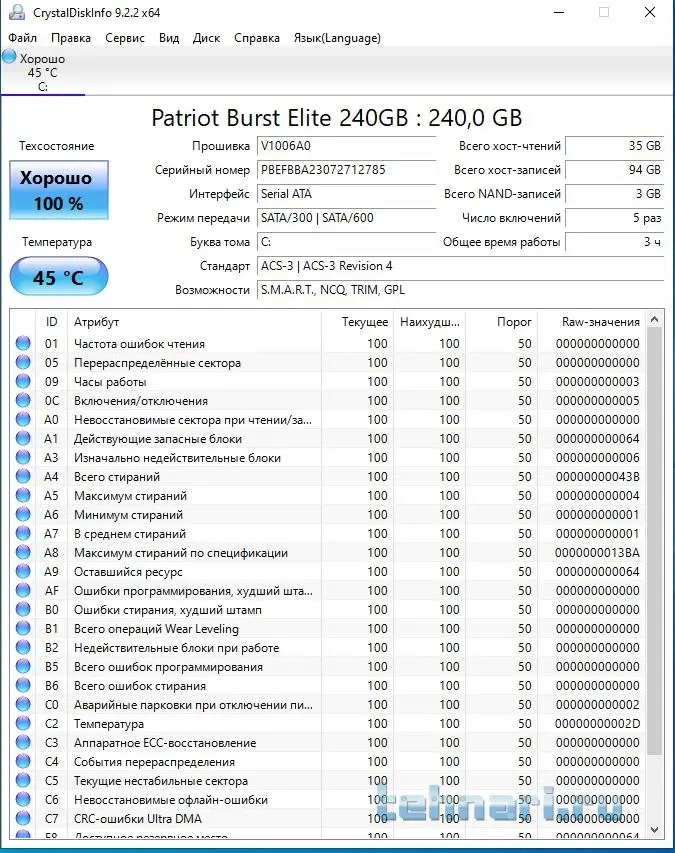Viewport: 675px width, 853px height.
Task: Select the C: disk tab showing 45 °C
Action: coord(43,72)
